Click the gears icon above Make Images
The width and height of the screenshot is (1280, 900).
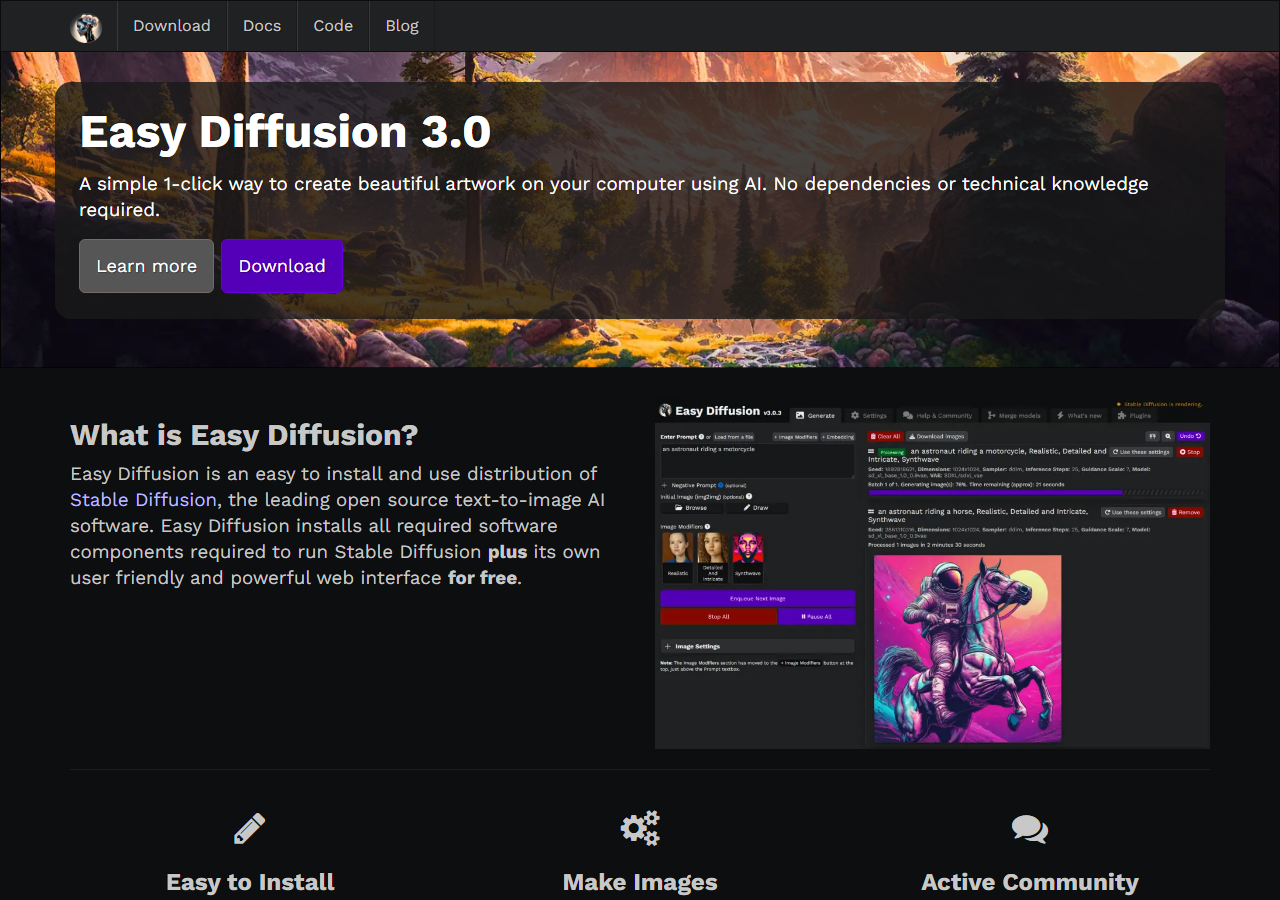tap(640, 828)
